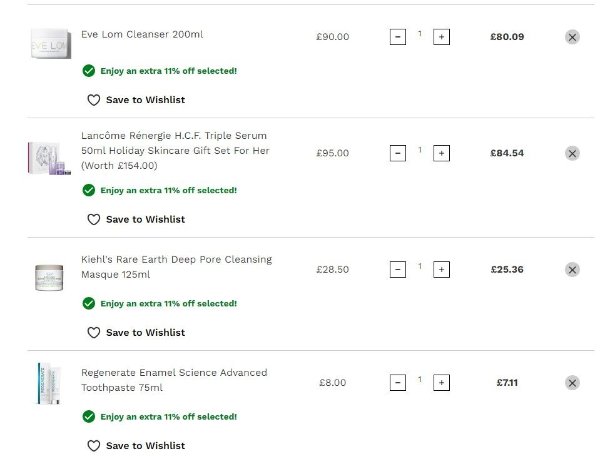This screenshot has width=600, height=459.
Task: Remove Eve Lom Cleanser from basket
Action: coord(572,37)
